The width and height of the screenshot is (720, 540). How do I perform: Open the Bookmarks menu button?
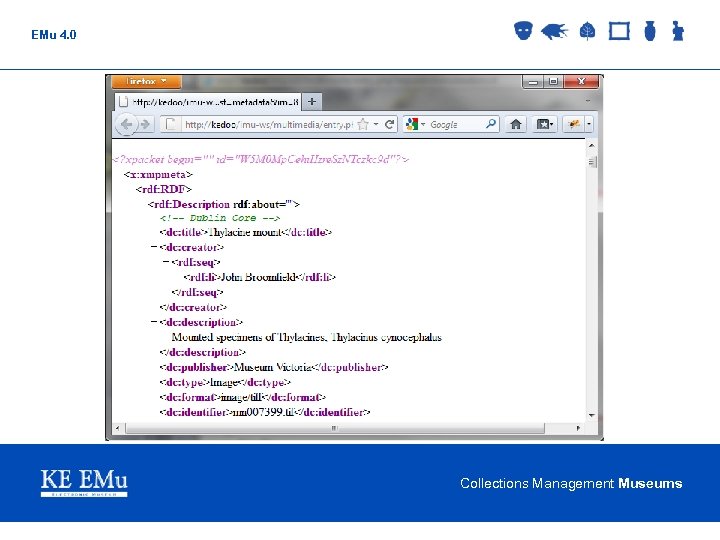coord(545,124)
